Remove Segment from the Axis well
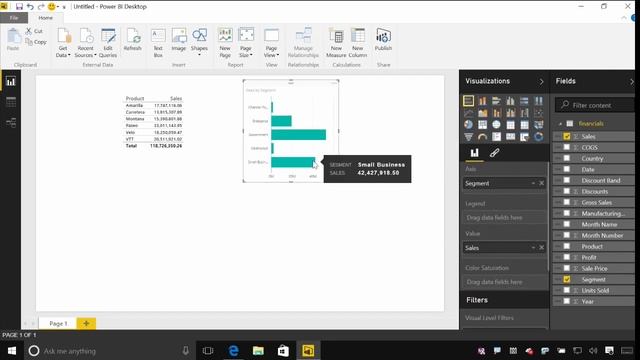Screen dimensions: 640x360 pyautogui.click(x=542, y=183)
